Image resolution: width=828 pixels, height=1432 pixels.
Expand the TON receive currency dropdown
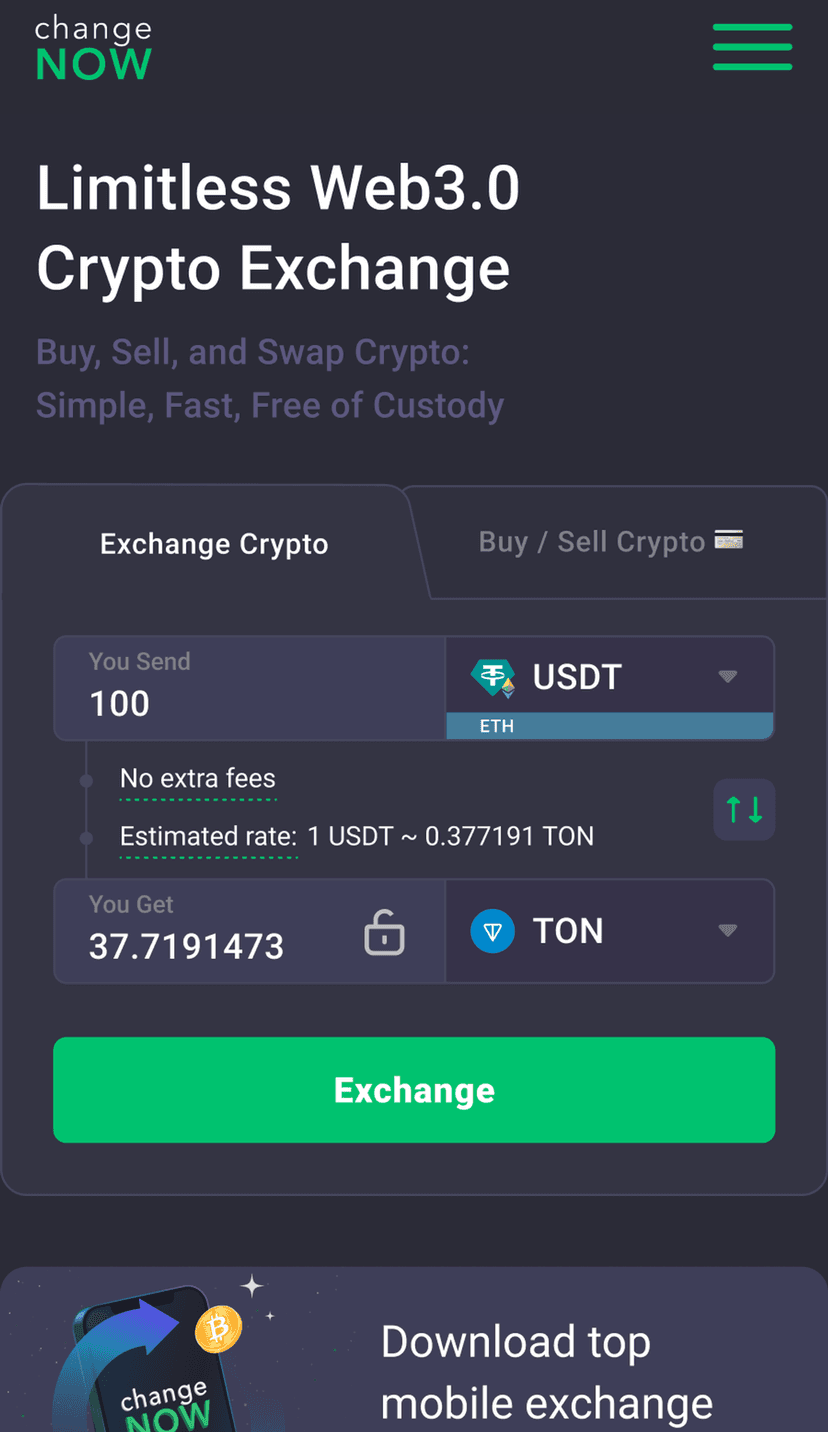click(x=728, y=931)
